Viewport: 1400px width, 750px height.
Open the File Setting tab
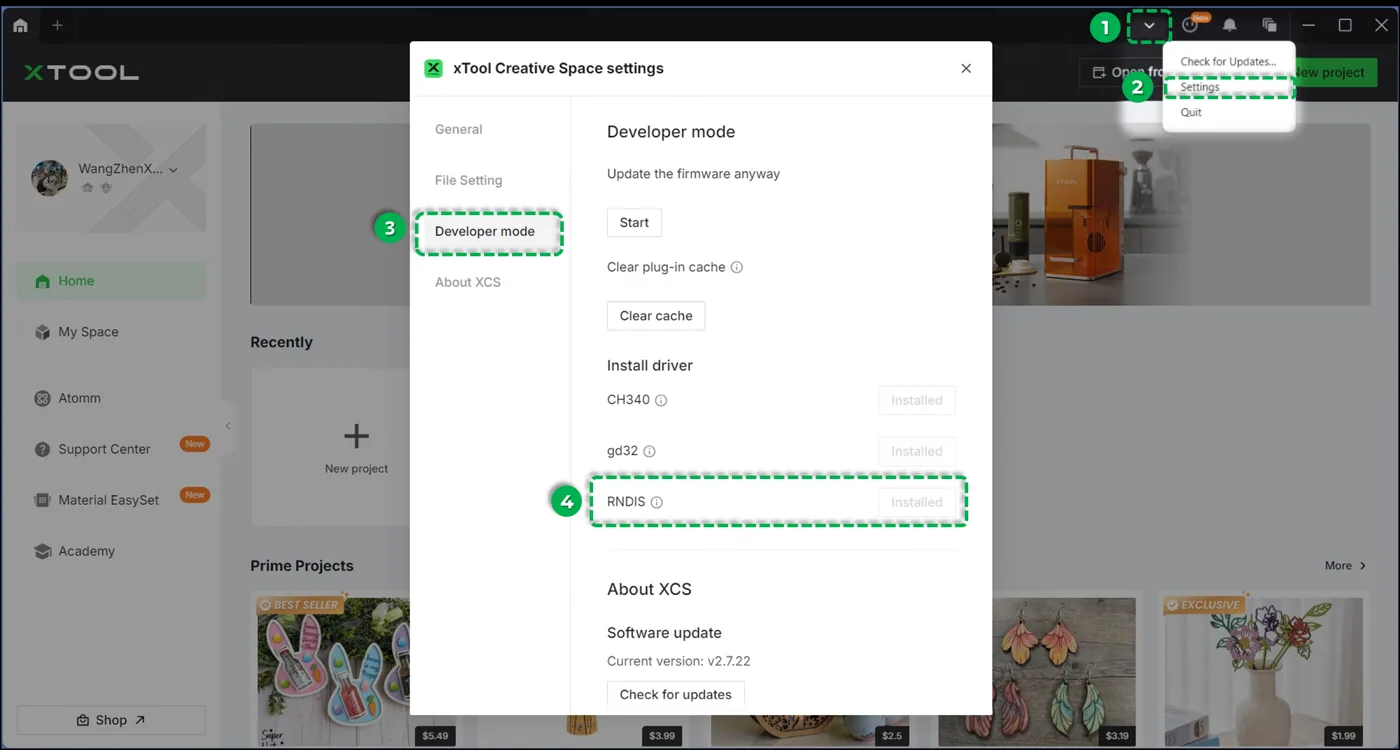point(469,180)
